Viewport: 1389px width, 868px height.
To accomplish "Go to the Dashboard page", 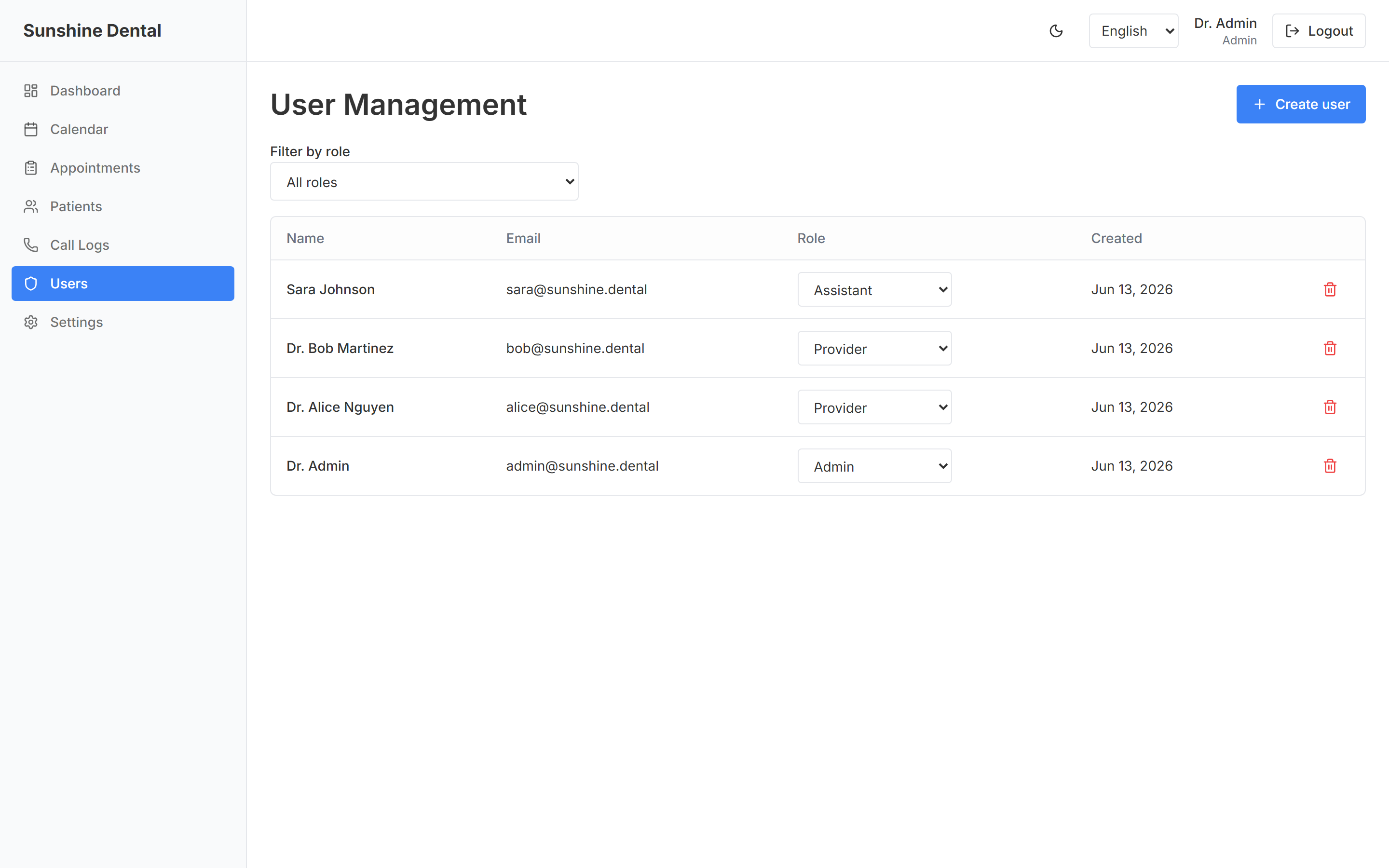I will click(123, 91).
